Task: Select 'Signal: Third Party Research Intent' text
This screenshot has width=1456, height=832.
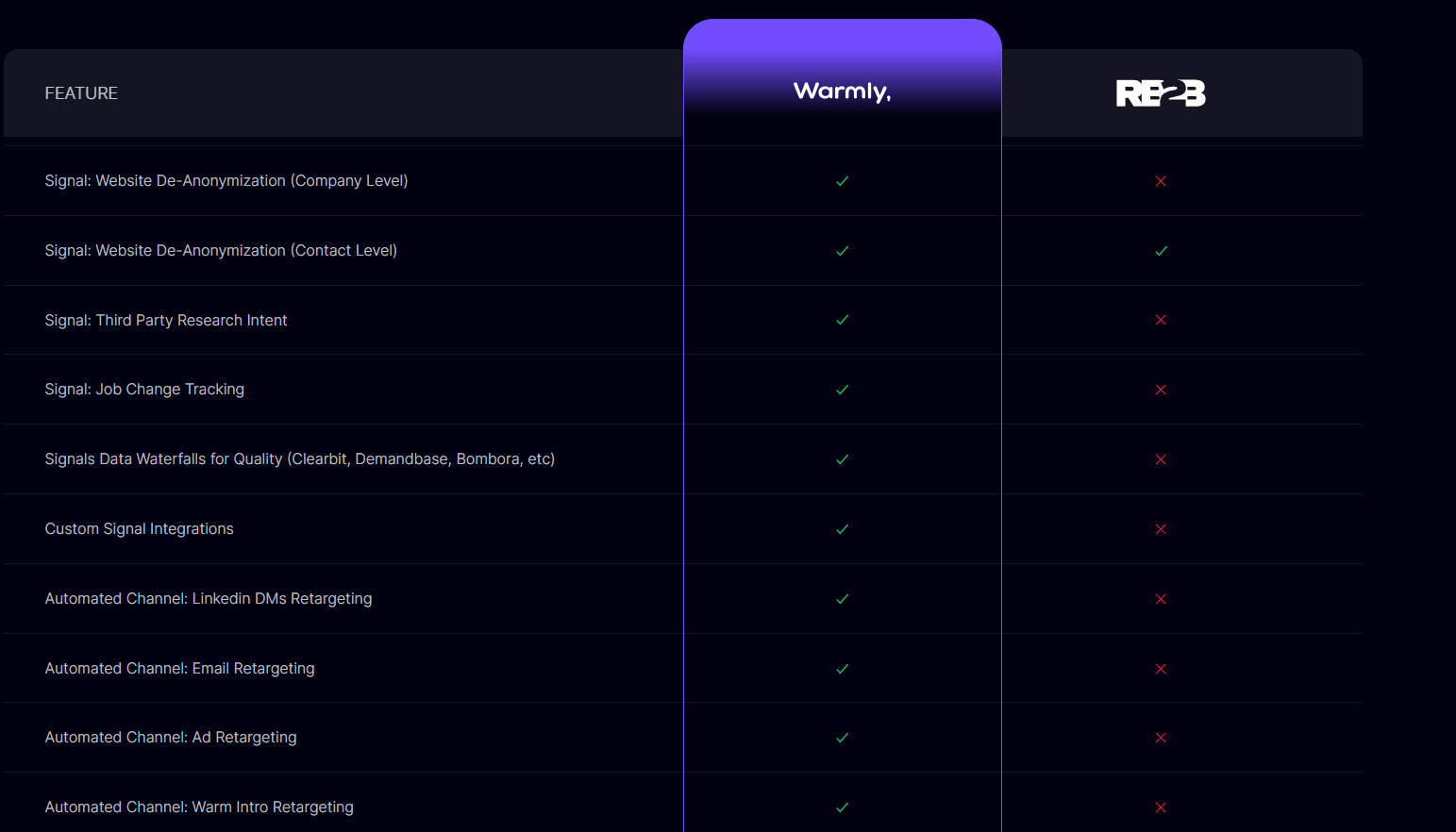Action: (x=166, y=321)
